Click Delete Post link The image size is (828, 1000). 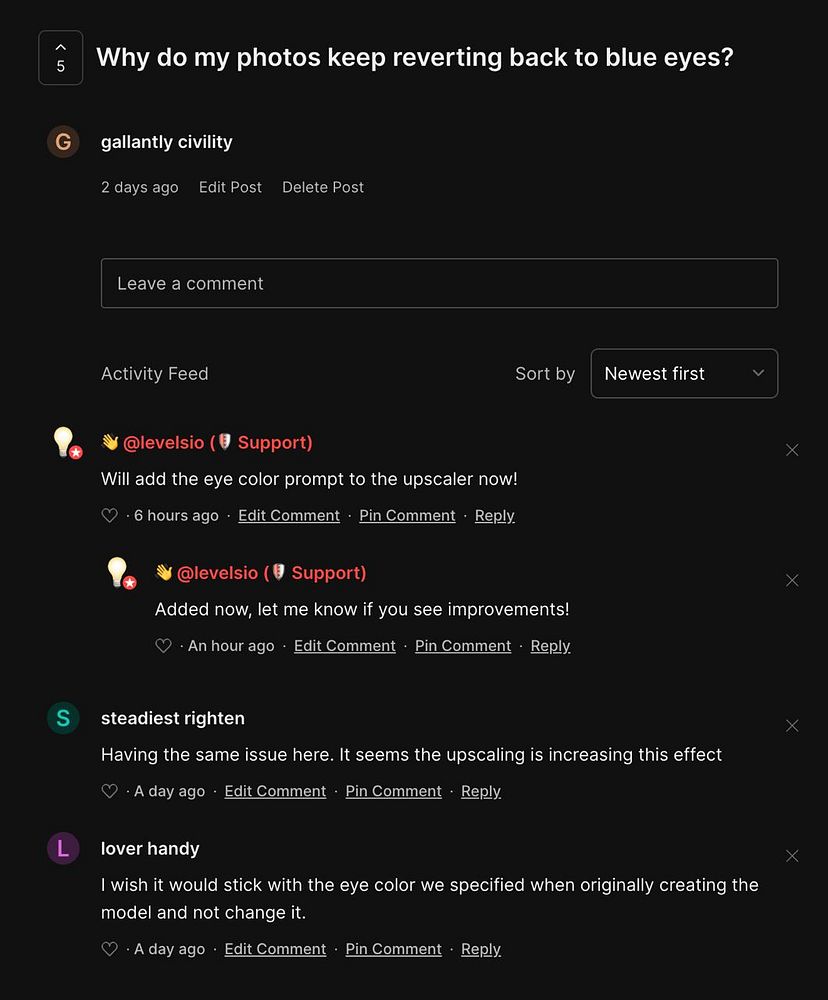pyautogui.click(x=323, y=187)
